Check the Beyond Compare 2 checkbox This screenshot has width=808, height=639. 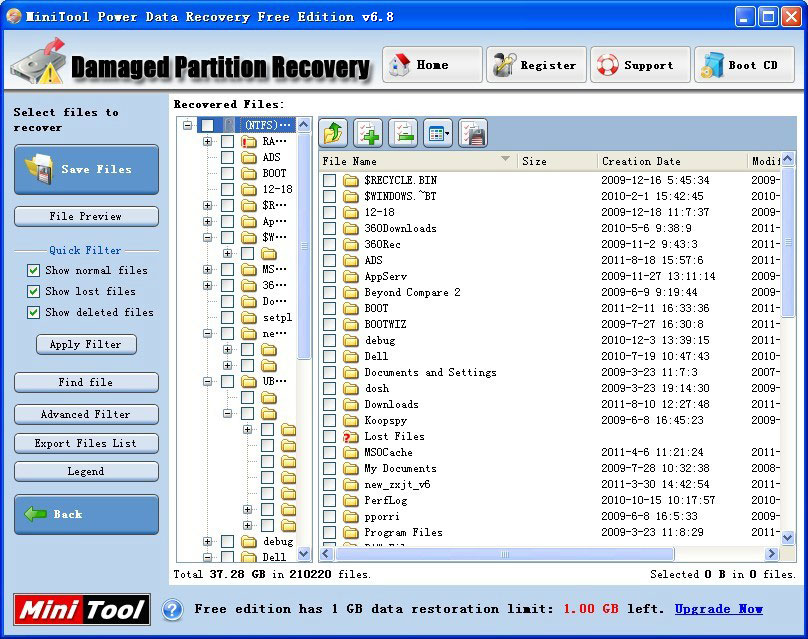[x=330, y=293]
